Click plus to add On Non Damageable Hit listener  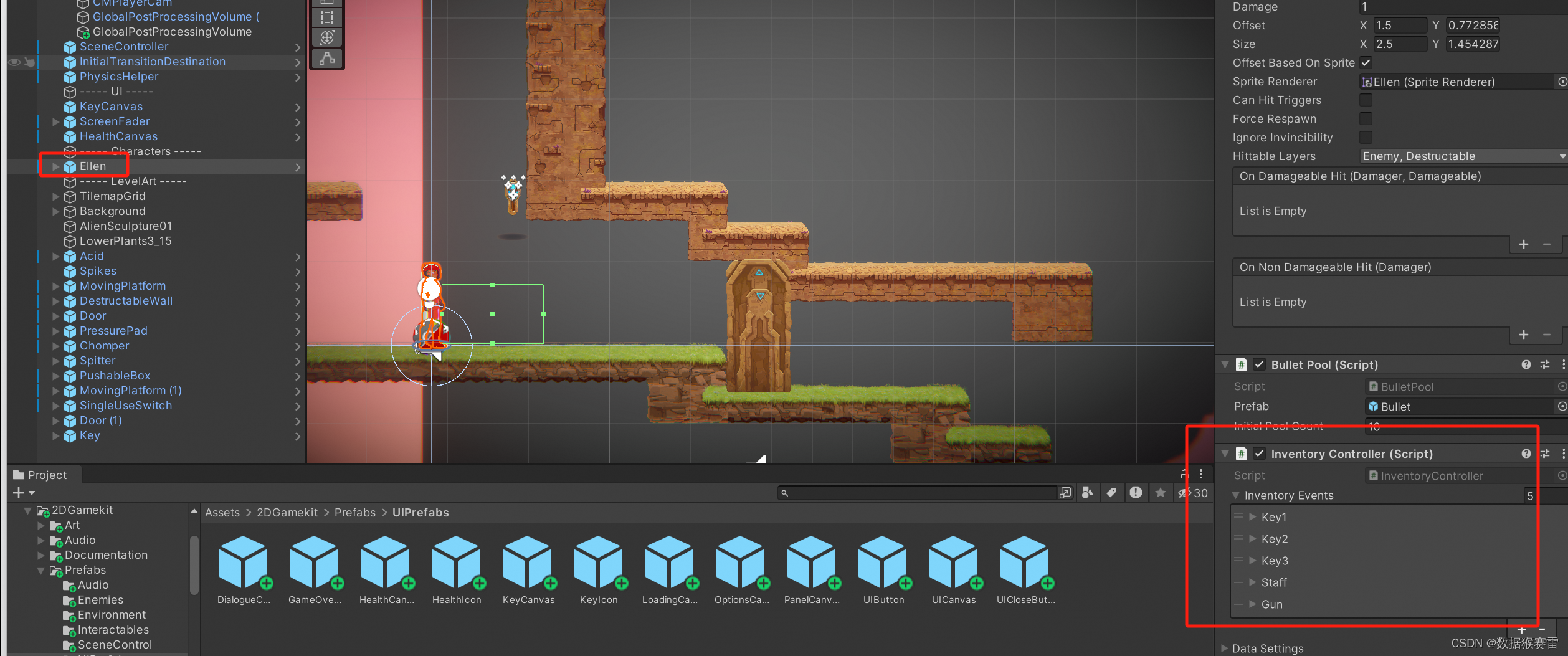point(1524,335)
